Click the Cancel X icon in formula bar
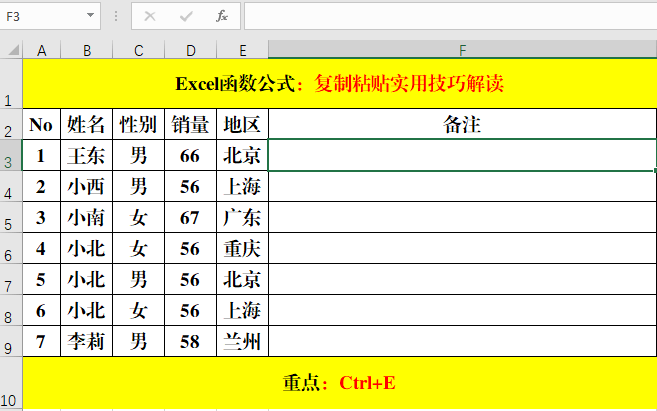The width and height of the screenshot is (657, 411). point(150,16)
